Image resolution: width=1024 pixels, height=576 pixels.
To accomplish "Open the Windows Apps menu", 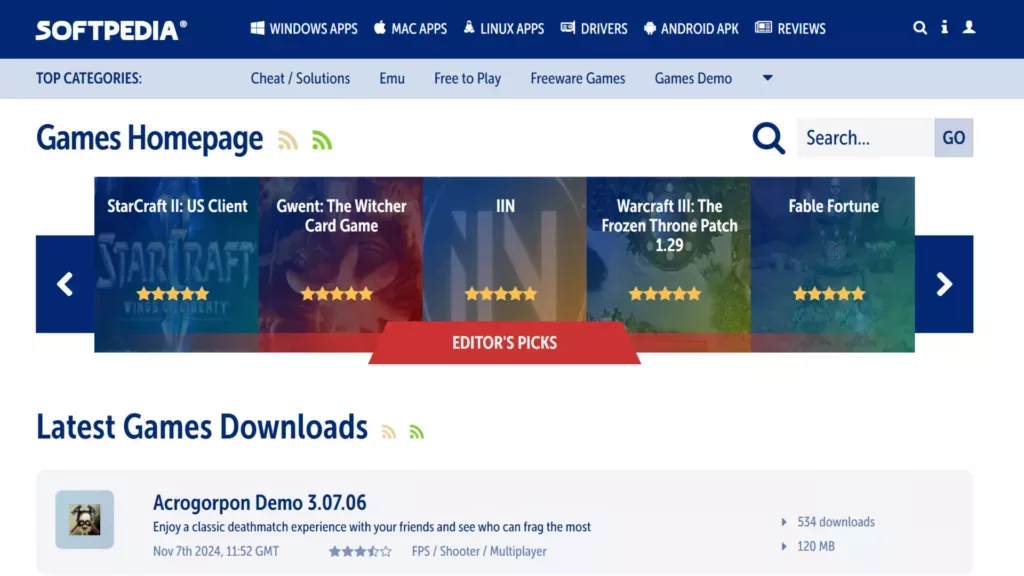I will [x=304, y=28].
